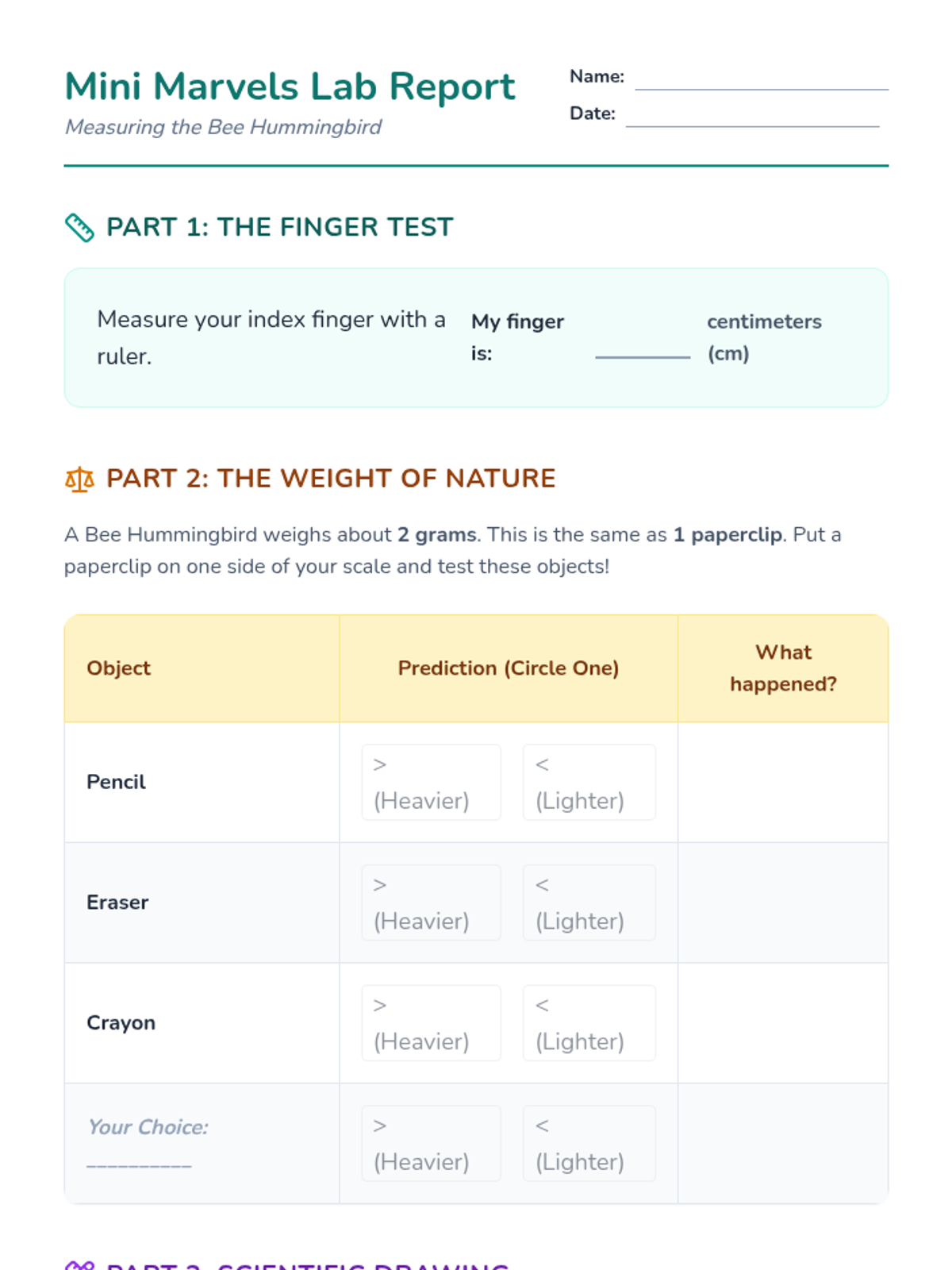
Task: Choose Heavier option in Eraser row
Action: 431,902
